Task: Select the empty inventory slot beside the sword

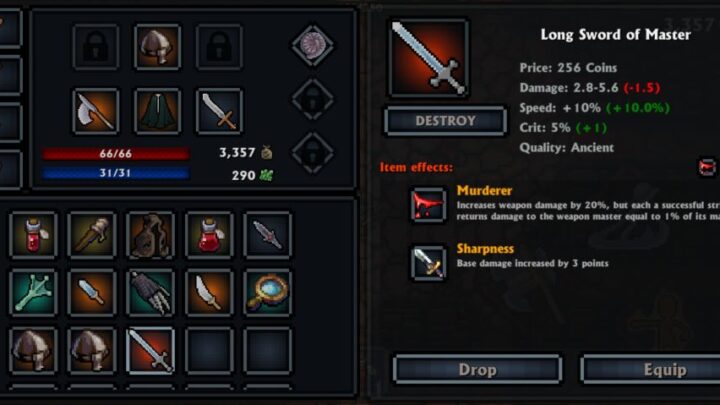Action: [209, 351]
